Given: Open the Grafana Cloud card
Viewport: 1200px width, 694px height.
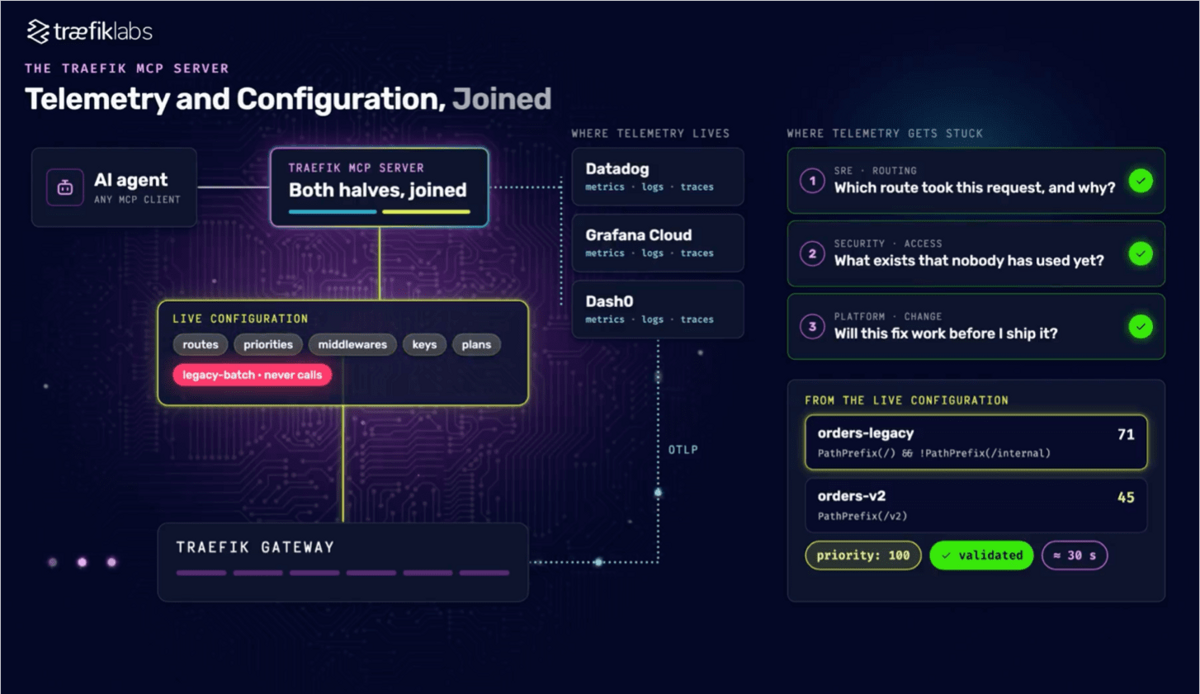Looking at the screenshot, I should pyautogui.click(x=658, y=243).
